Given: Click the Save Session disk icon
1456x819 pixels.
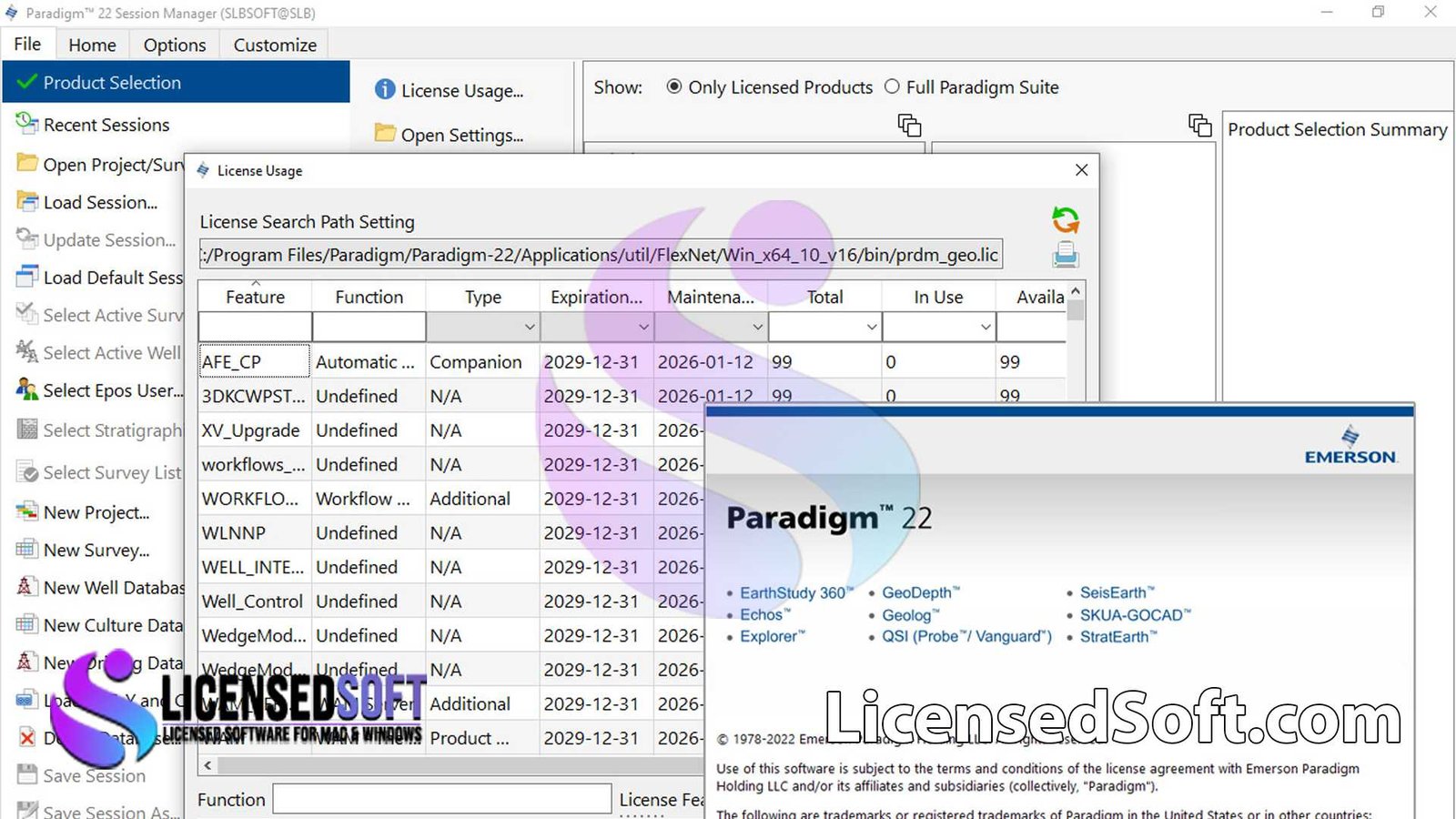Looking at the screenshot, I should (27, 774).
